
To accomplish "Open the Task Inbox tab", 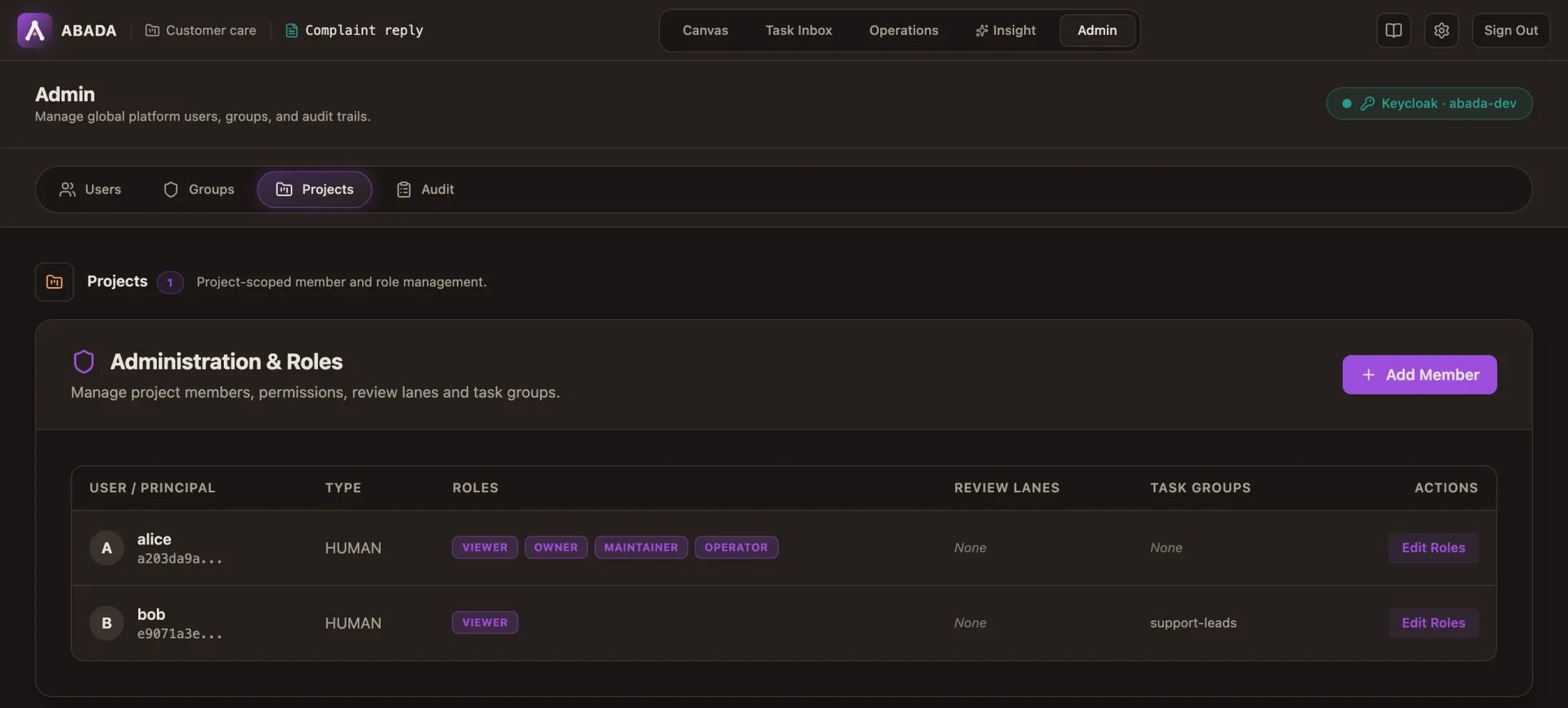I will pyautogui.click(x=798, y=30).
